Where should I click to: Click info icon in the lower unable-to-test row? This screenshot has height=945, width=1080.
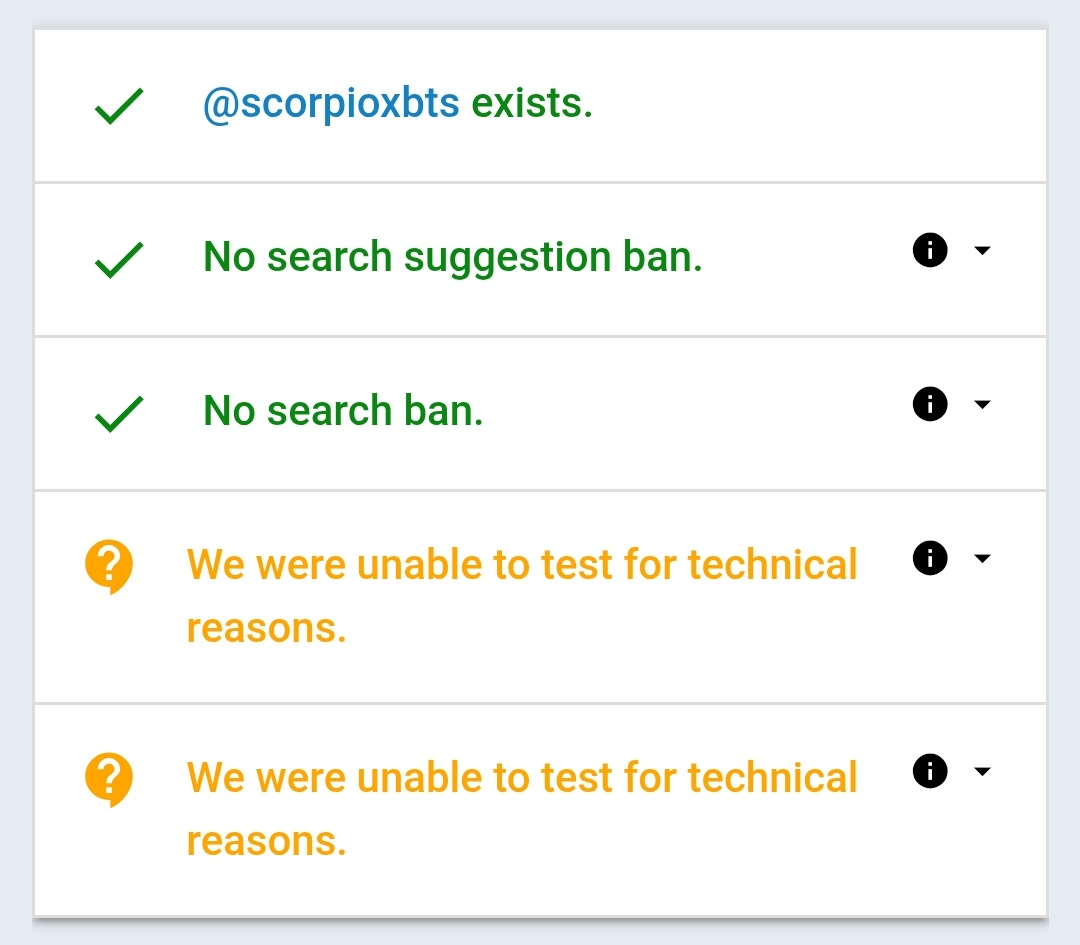[930, 771]
